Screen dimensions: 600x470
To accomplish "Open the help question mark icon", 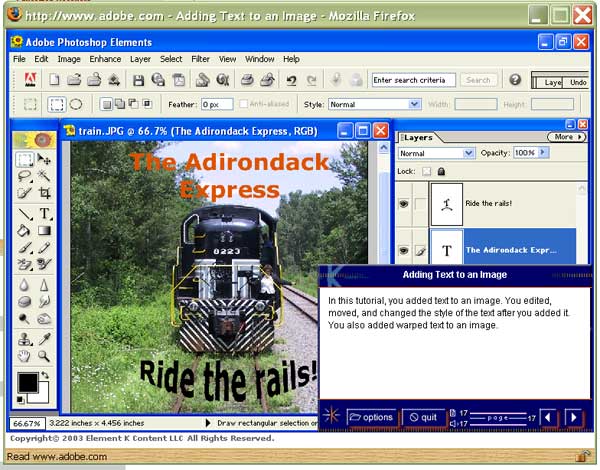I will click(515, 80).
